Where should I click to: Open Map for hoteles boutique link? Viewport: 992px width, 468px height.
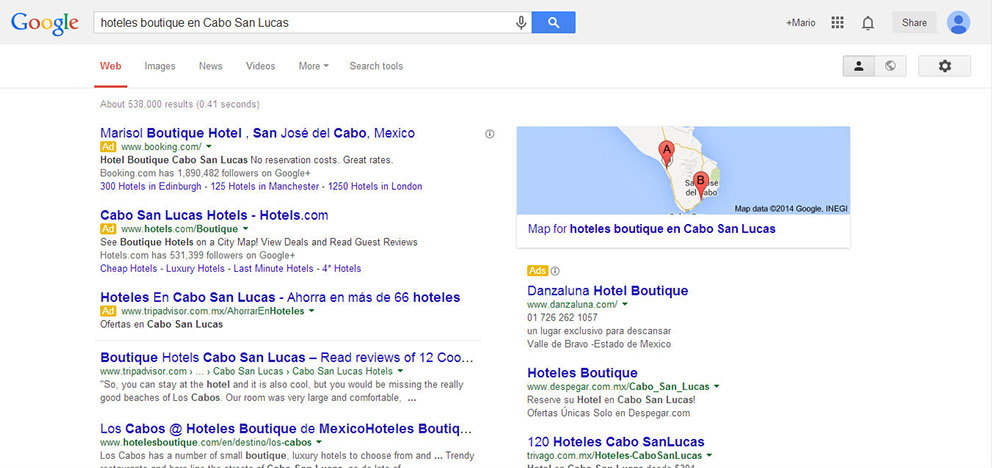click(x=652, y=229)
